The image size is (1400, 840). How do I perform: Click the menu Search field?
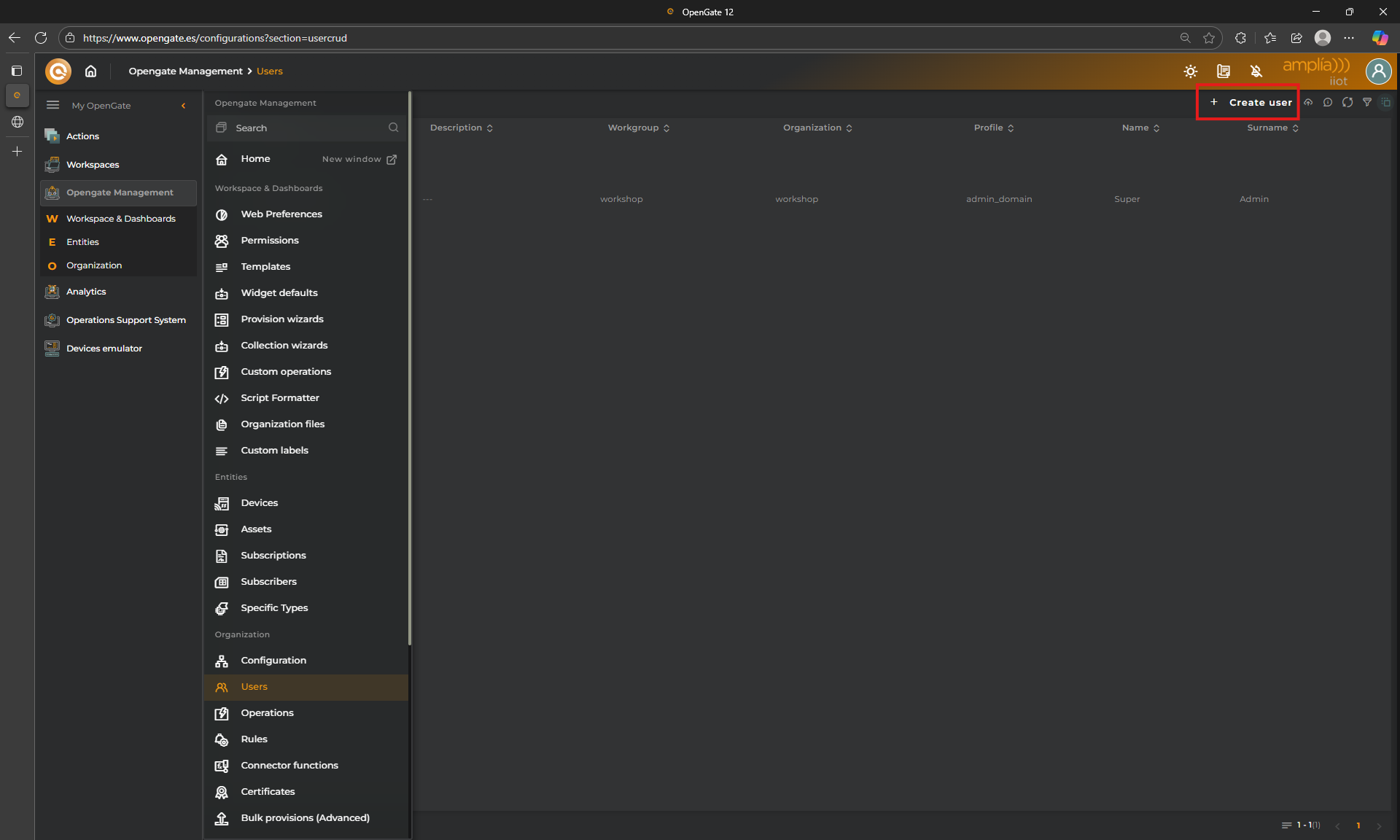point(306,128)
